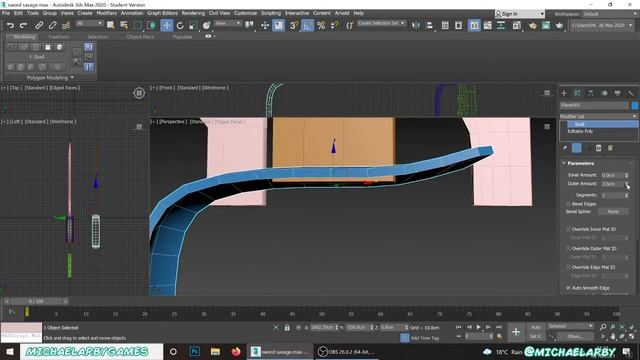640x360 pixels.
Task: Click the Undo arrow icon
Action: [10, 25]
